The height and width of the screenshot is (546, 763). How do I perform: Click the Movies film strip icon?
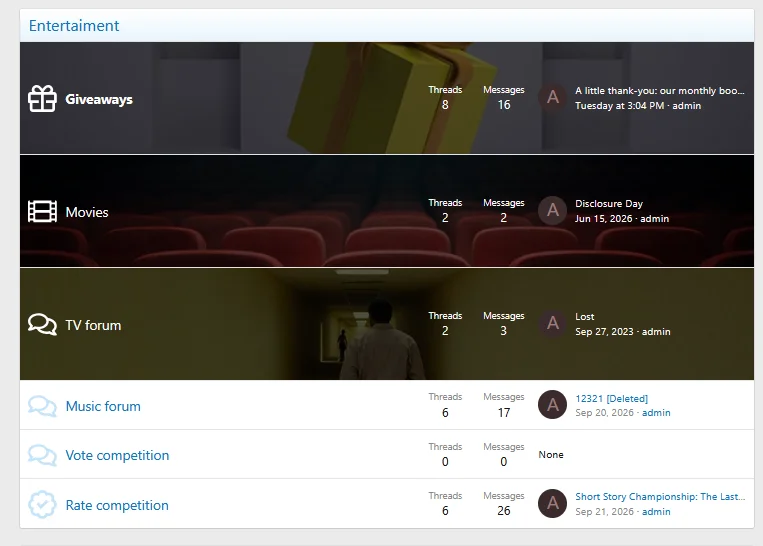click(42, 212)
